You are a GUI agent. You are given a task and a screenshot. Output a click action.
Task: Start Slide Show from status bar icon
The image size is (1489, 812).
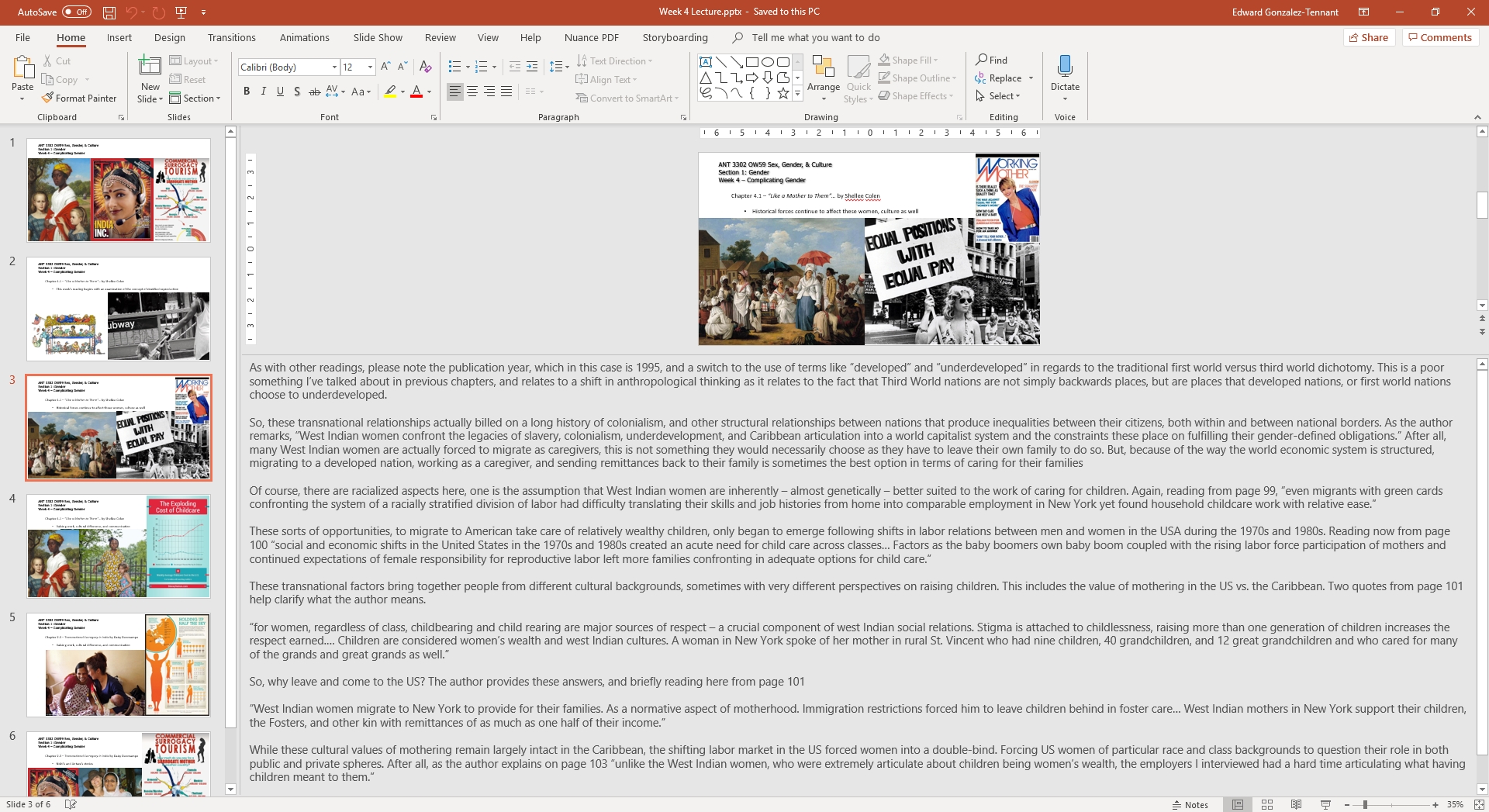1325,805
